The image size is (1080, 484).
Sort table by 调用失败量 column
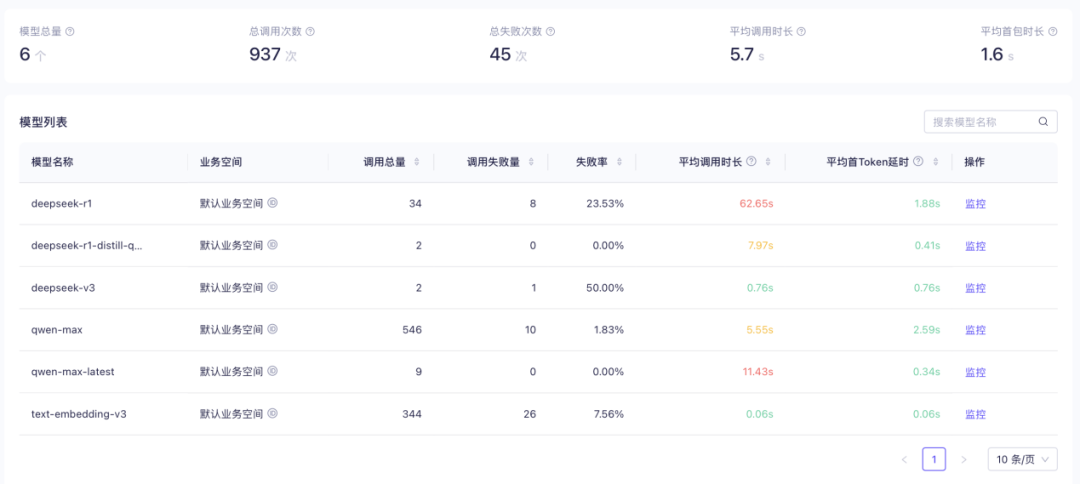[531, 162]
